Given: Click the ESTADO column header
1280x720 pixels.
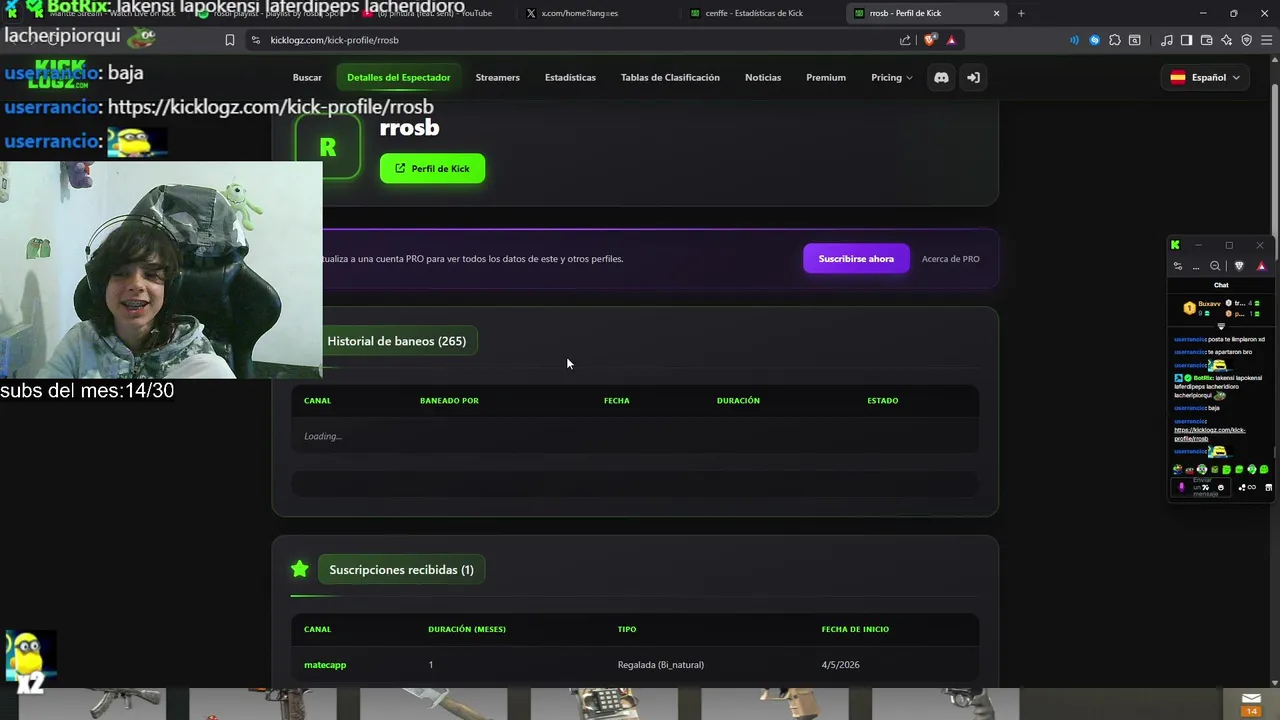Looking at the screenshot, I should 883,401.
